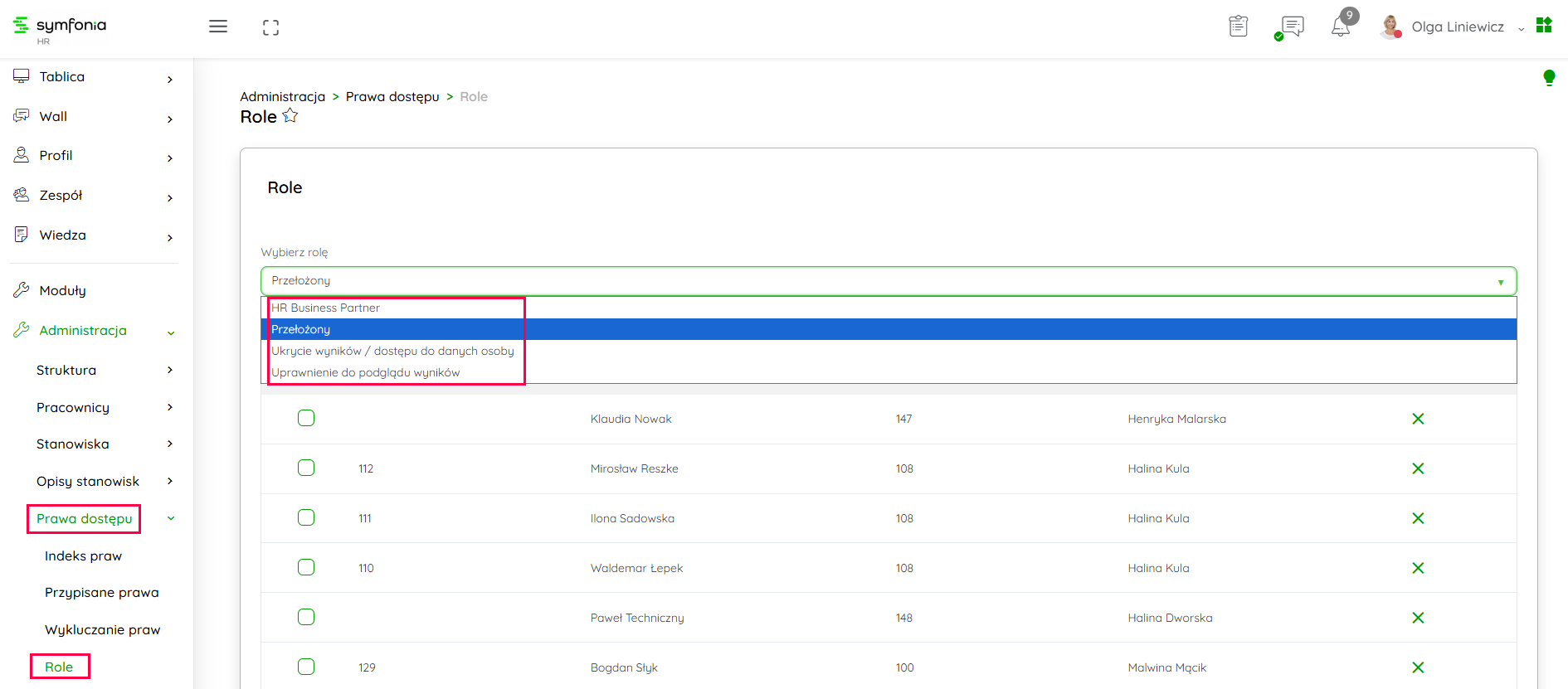Remove Klaudia Nowak row with X icon

(1418, 419)
